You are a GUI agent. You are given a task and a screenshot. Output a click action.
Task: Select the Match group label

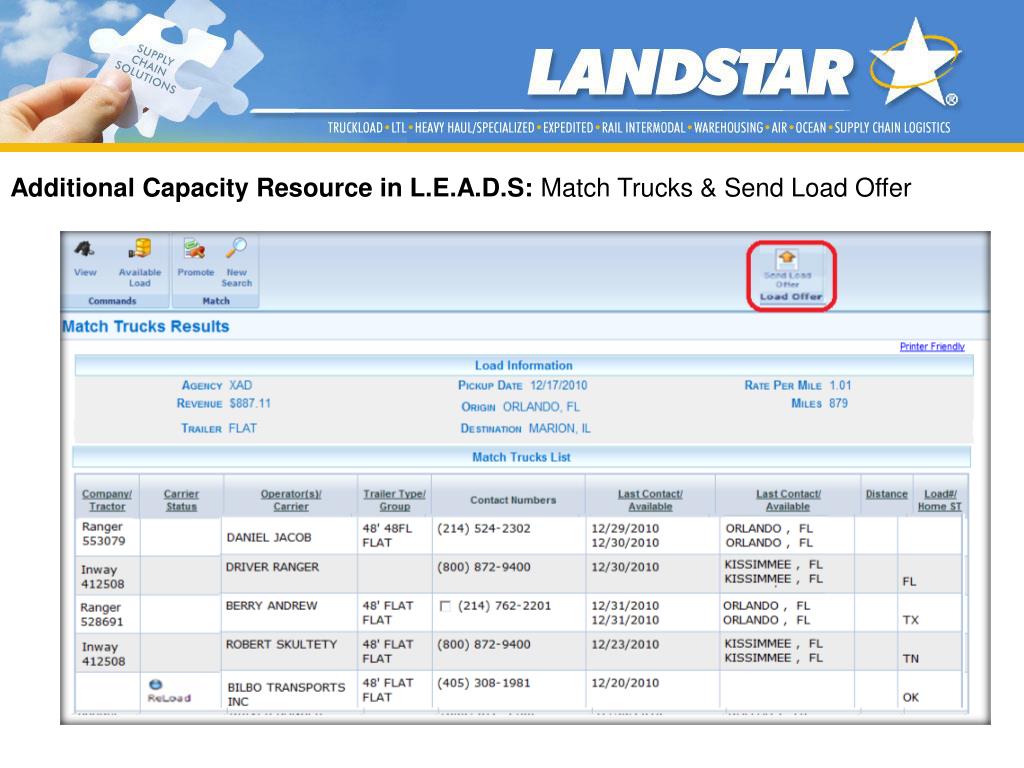(x=216, y=301)
